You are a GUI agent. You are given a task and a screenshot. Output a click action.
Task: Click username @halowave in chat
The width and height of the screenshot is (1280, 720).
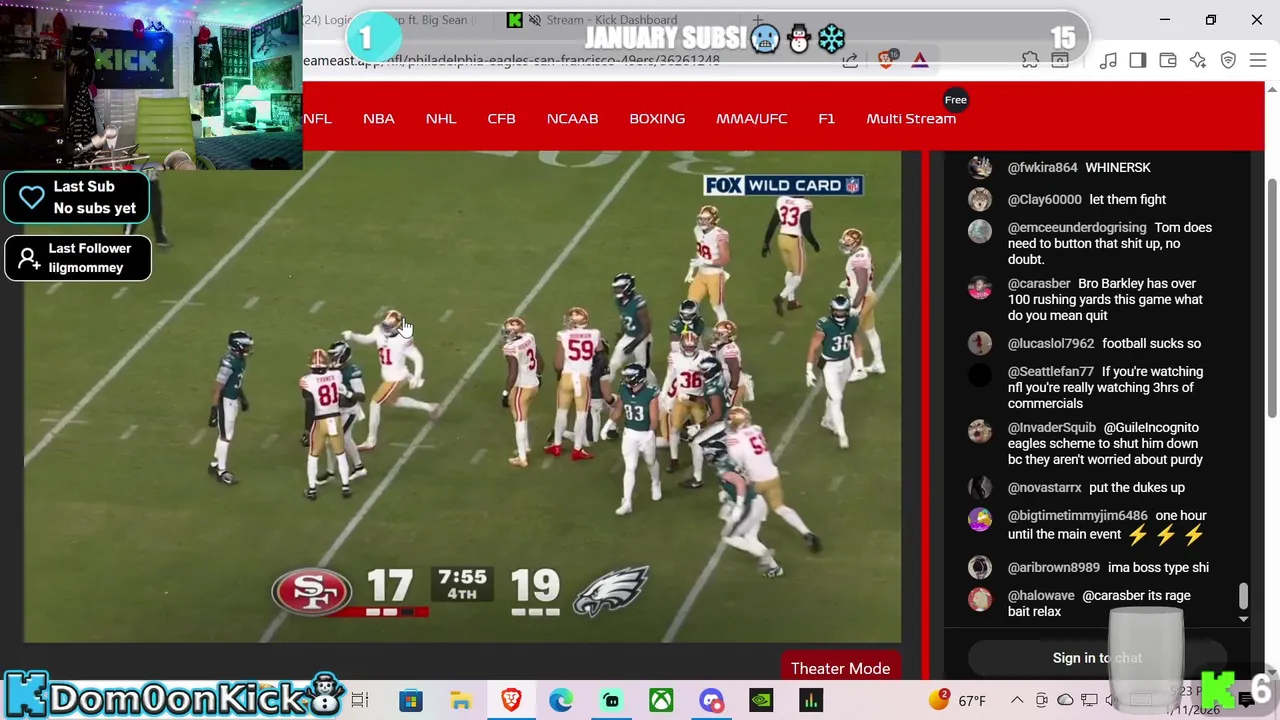point(1041,595)
